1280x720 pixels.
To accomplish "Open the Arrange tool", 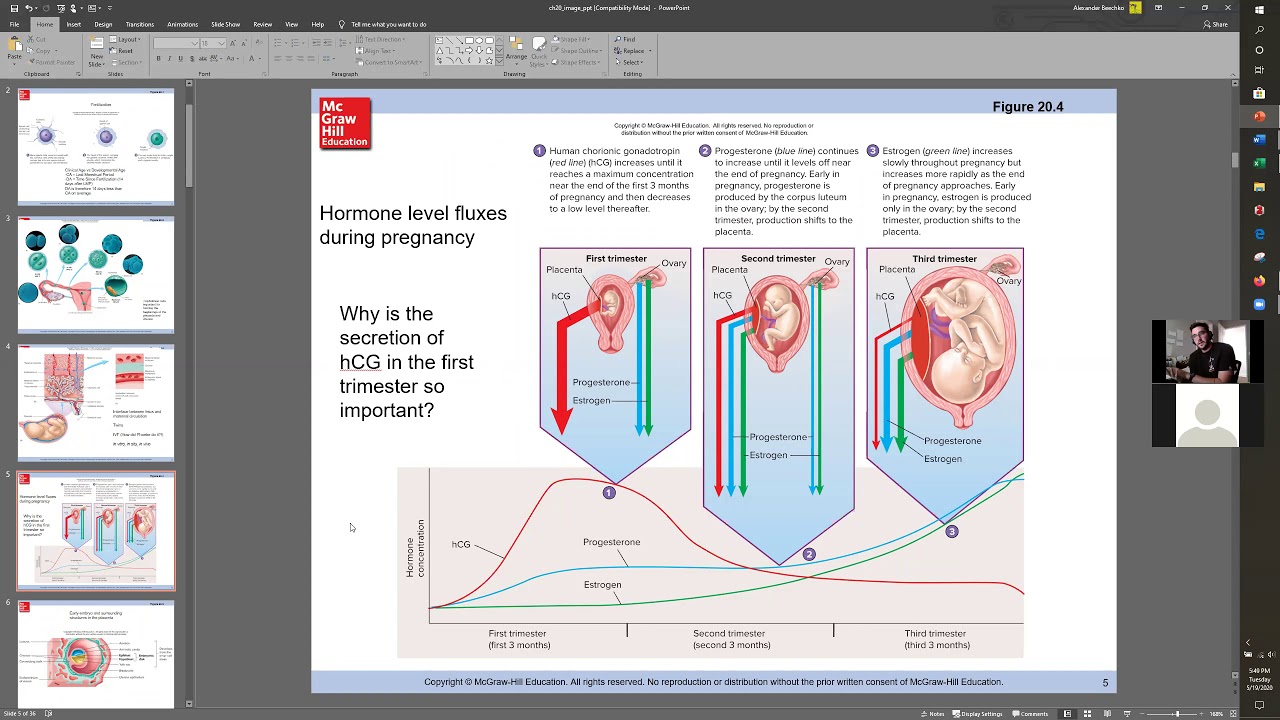I will tap(516, 52).
